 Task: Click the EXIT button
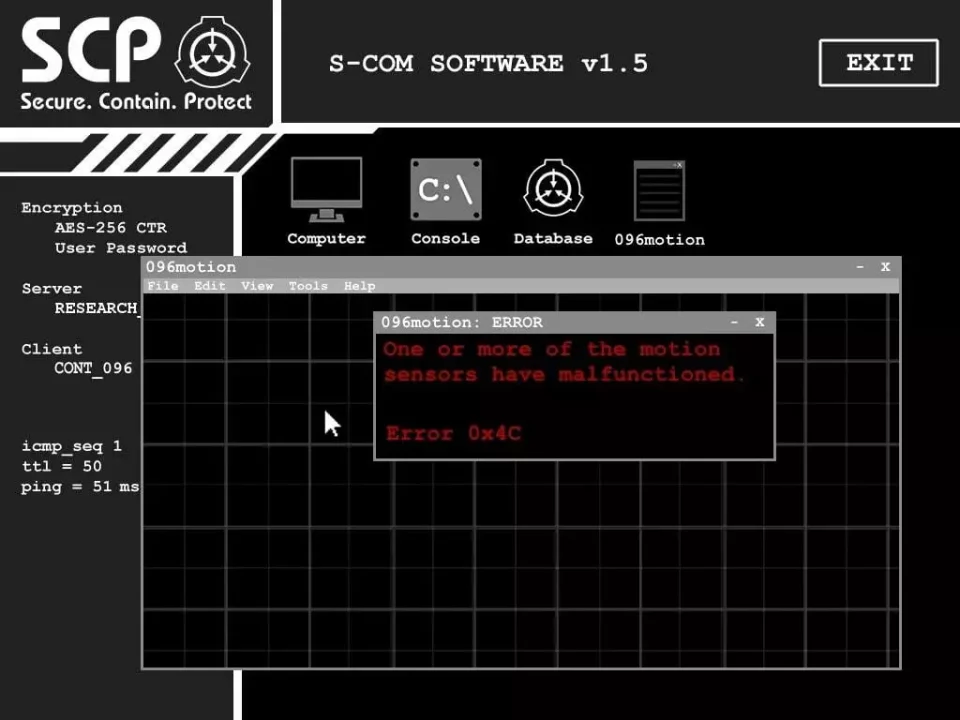879,62
